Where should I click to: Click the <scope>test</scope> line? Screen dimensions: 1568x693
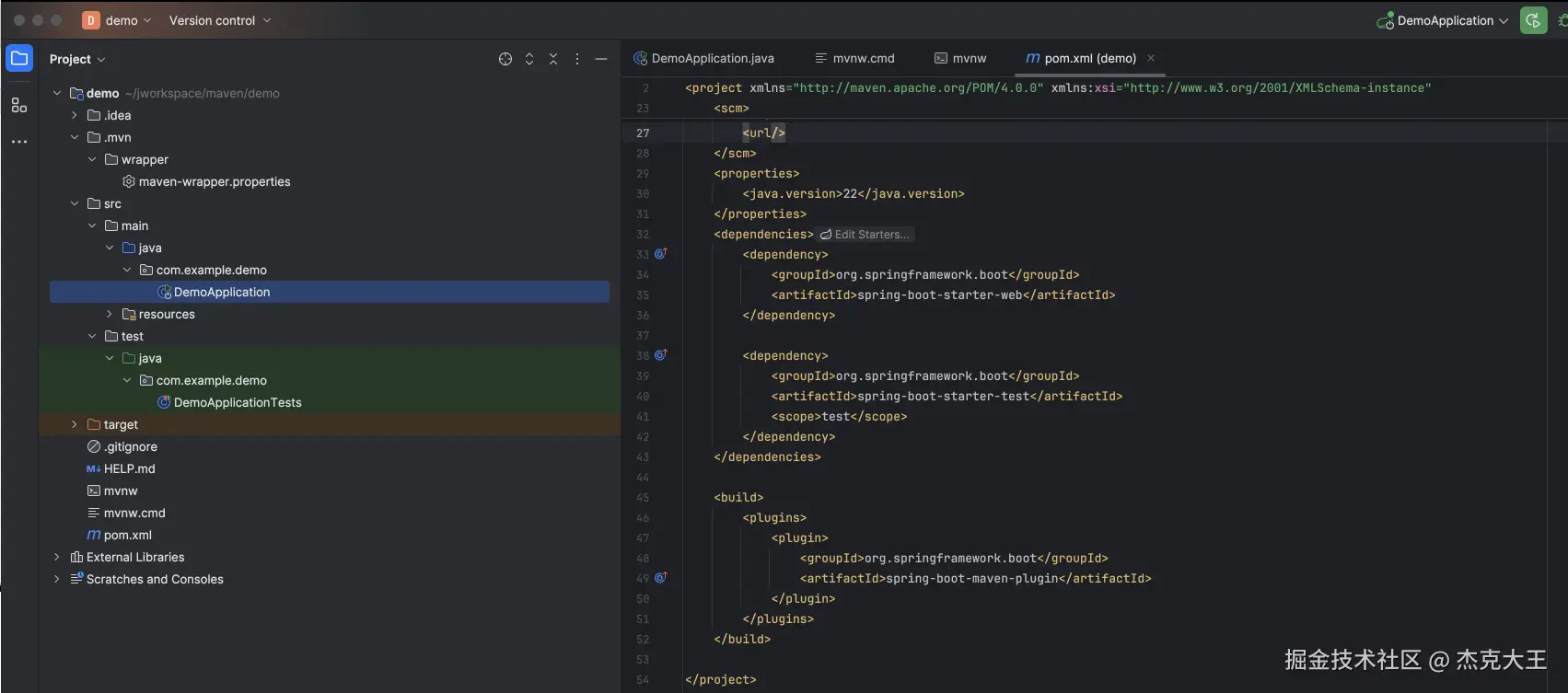tap(840, 416)
